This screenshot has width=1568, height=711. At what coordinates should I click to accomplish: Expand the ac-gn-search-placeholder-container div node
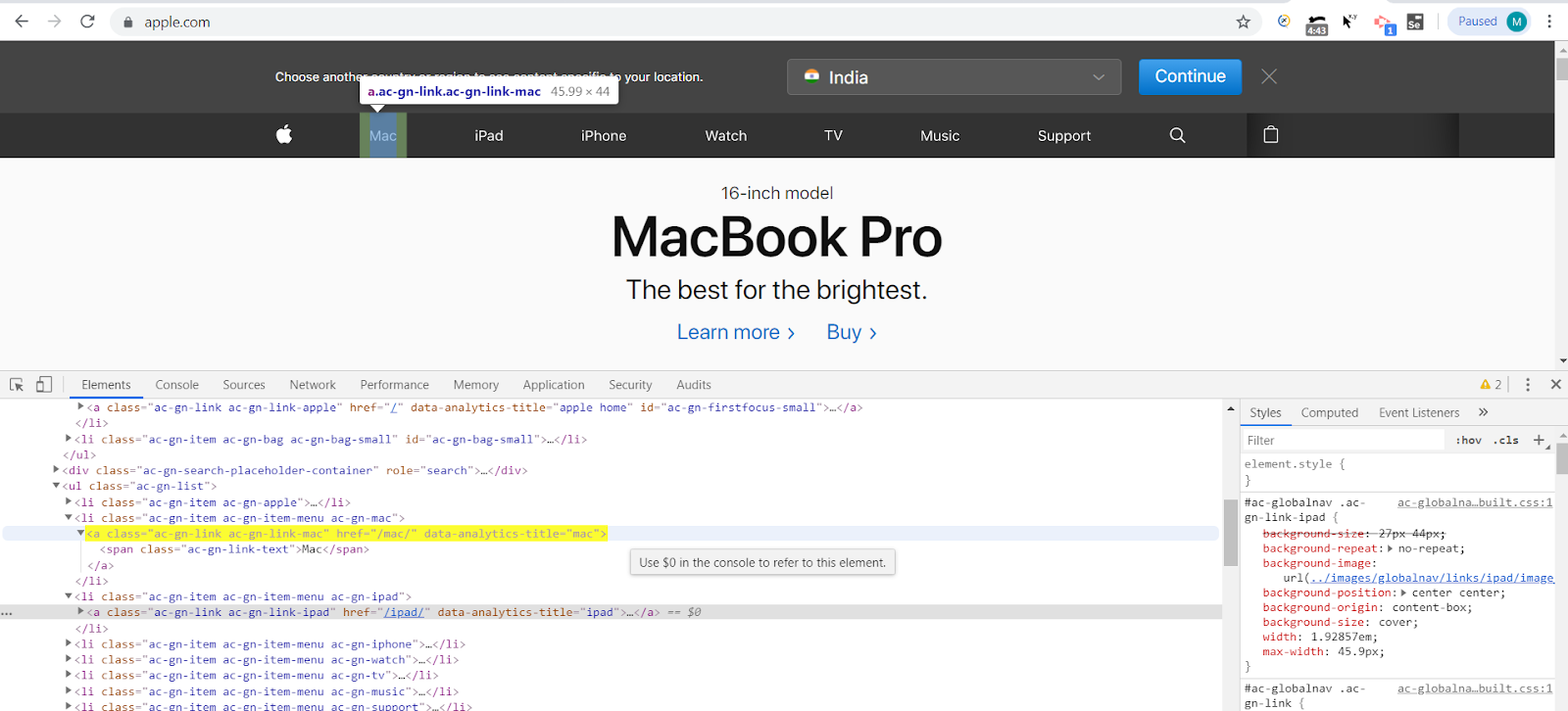click(56, 470)
